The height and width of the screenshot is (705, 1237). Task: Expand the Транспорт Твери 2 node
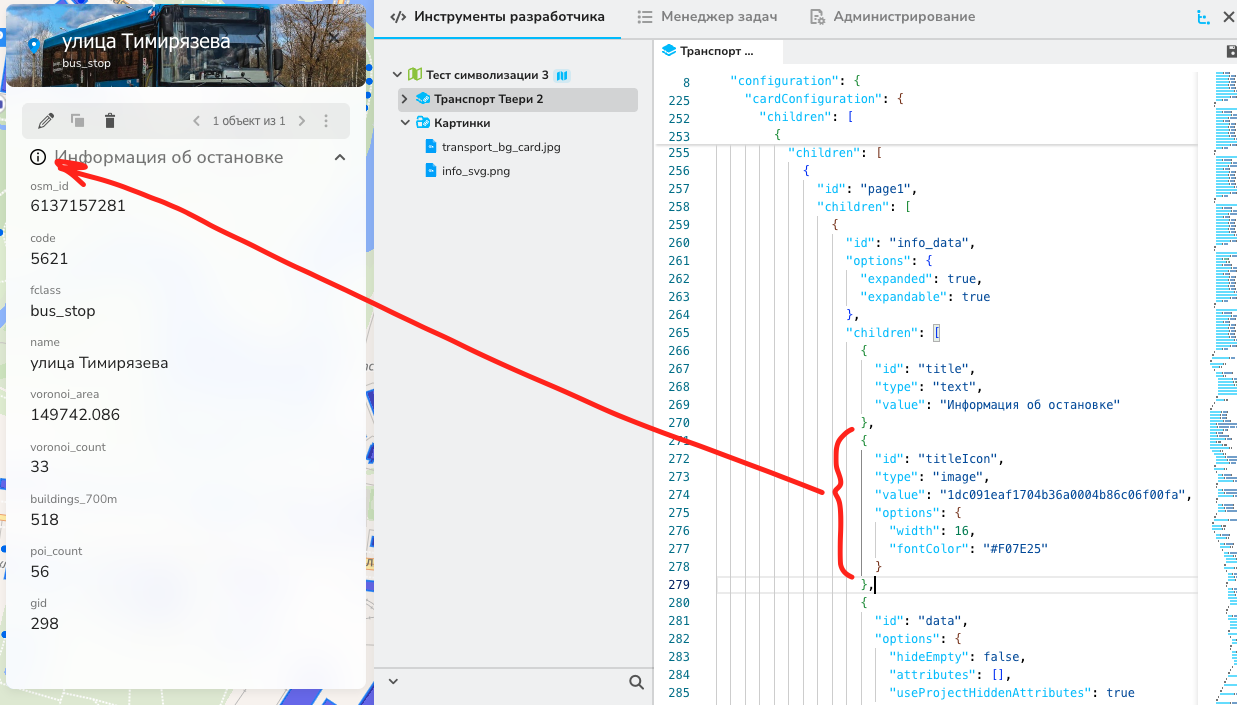tap(405, 99)
